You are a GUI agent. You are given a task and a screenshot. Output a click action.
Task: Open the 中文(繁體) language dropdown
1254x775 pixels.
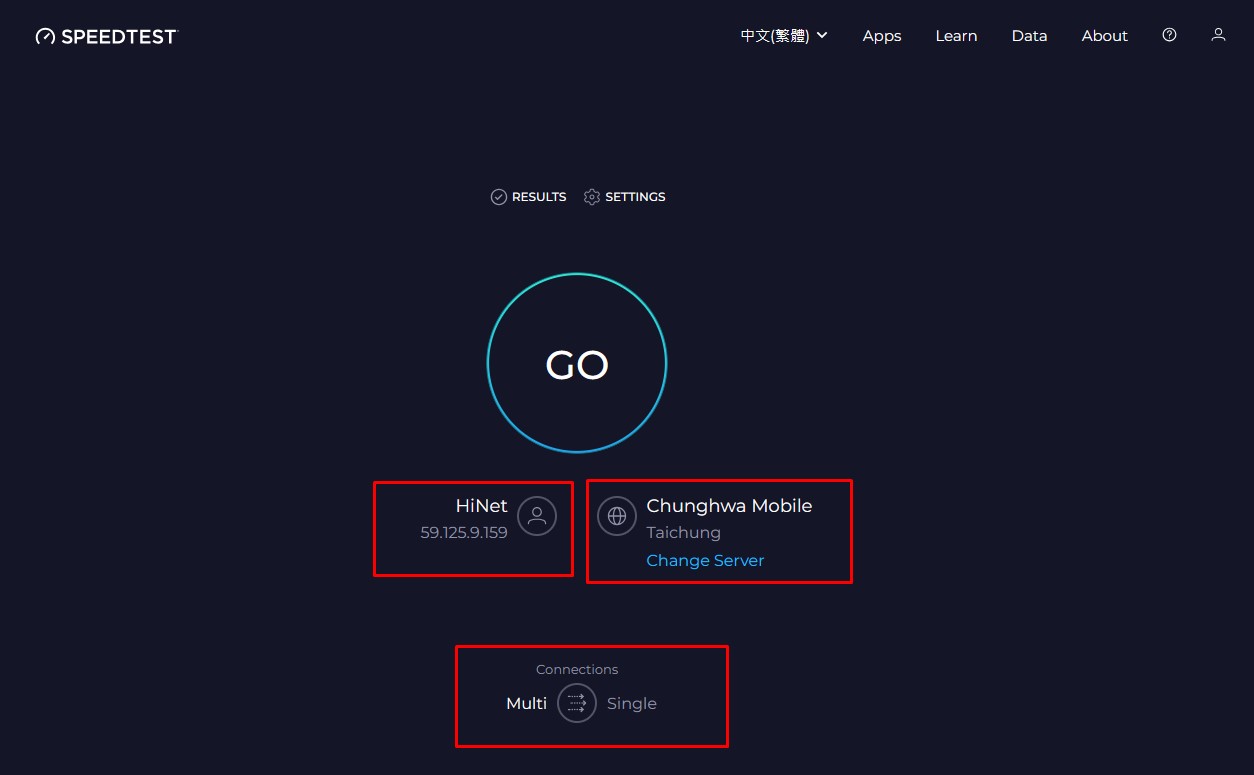[784, 36]
